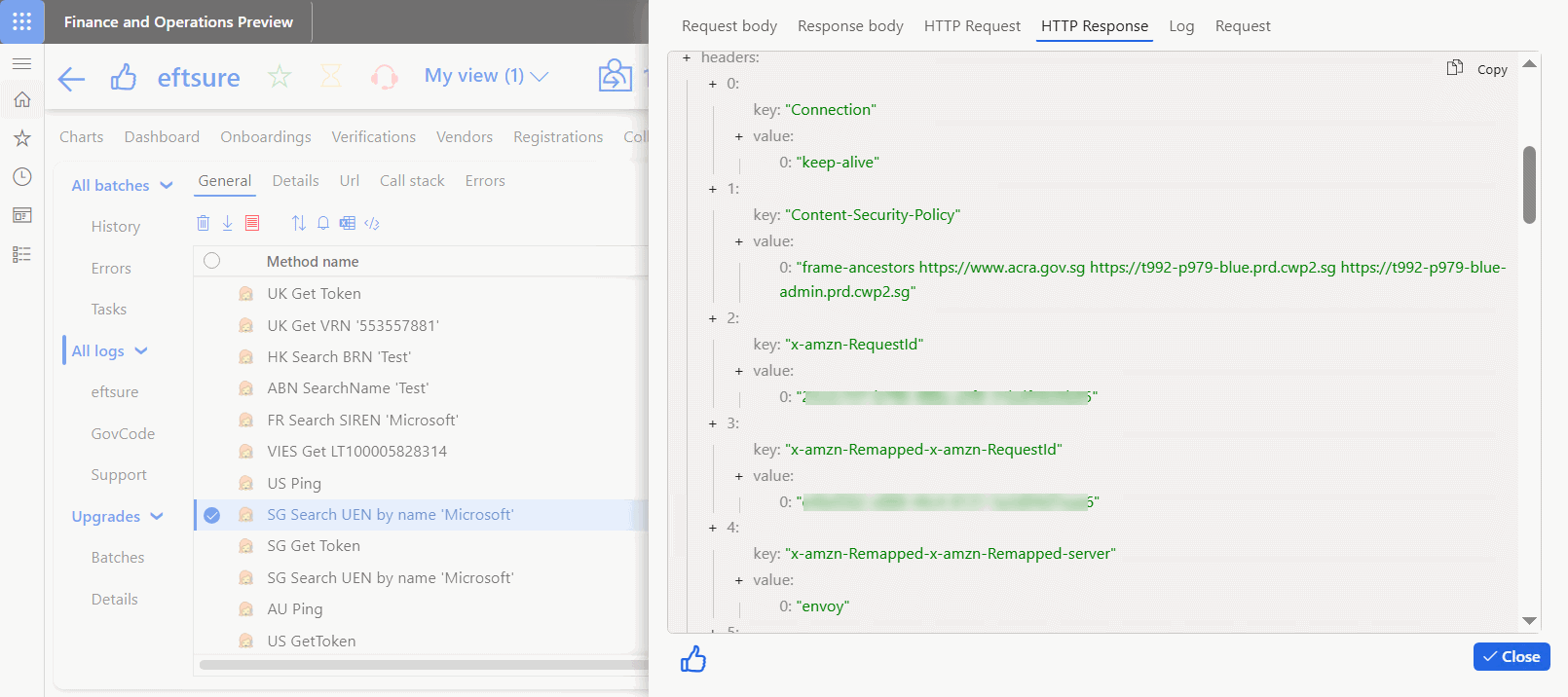
Task: Click the headset support icon
Action: pyautogui.click(x=384, y=77)
